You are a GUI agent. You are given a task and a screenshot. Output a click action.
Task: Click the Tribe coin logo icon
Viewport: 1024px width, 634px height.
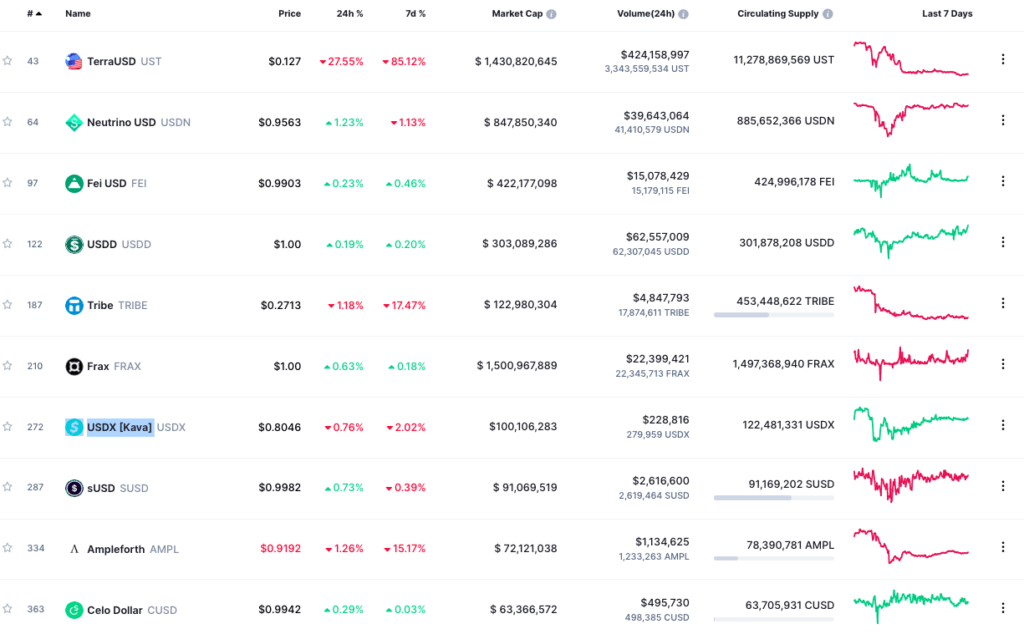73,305
